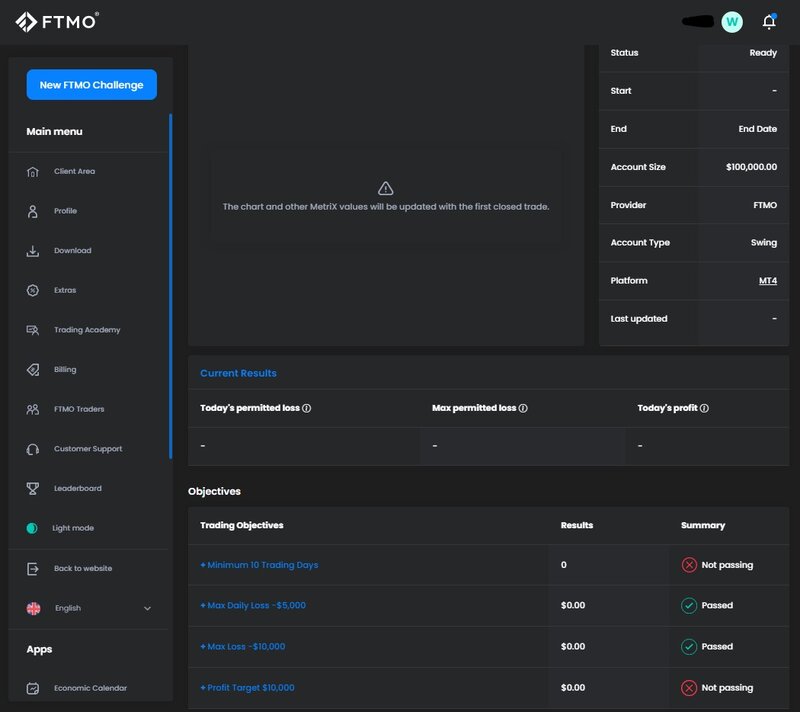Expand the Minimum 10 Trading Days objective
The image size is (800, 712).
point(259,565)
